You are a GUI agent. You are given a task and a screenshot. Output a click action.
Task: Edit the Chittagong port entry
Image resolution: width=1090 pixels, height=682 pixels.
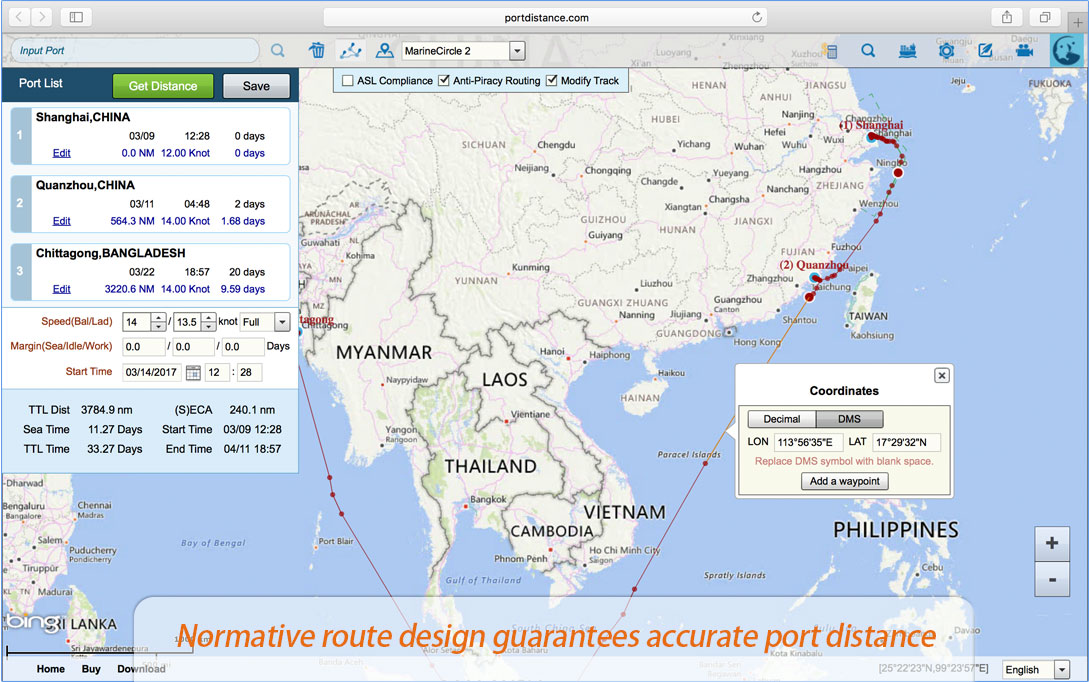[x=61, y=289]
